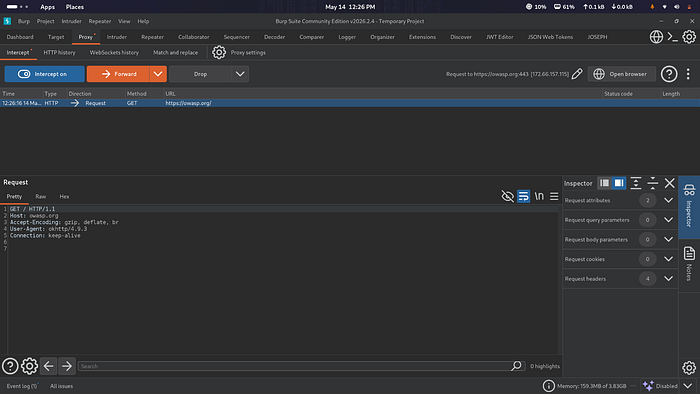This screenshot has width=700, height=394.
Task: Open the Extensions tab
Action: coord(422,37)
